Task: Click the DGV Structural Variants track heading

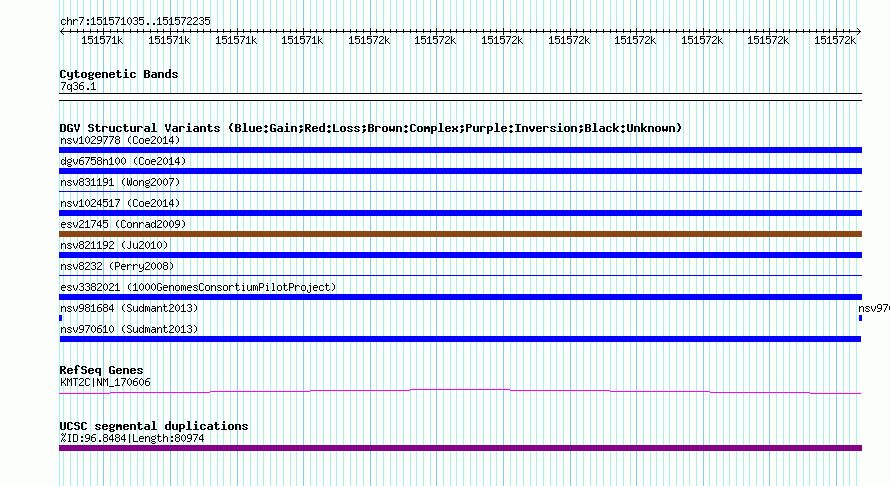Action: (x=370, y=128)
